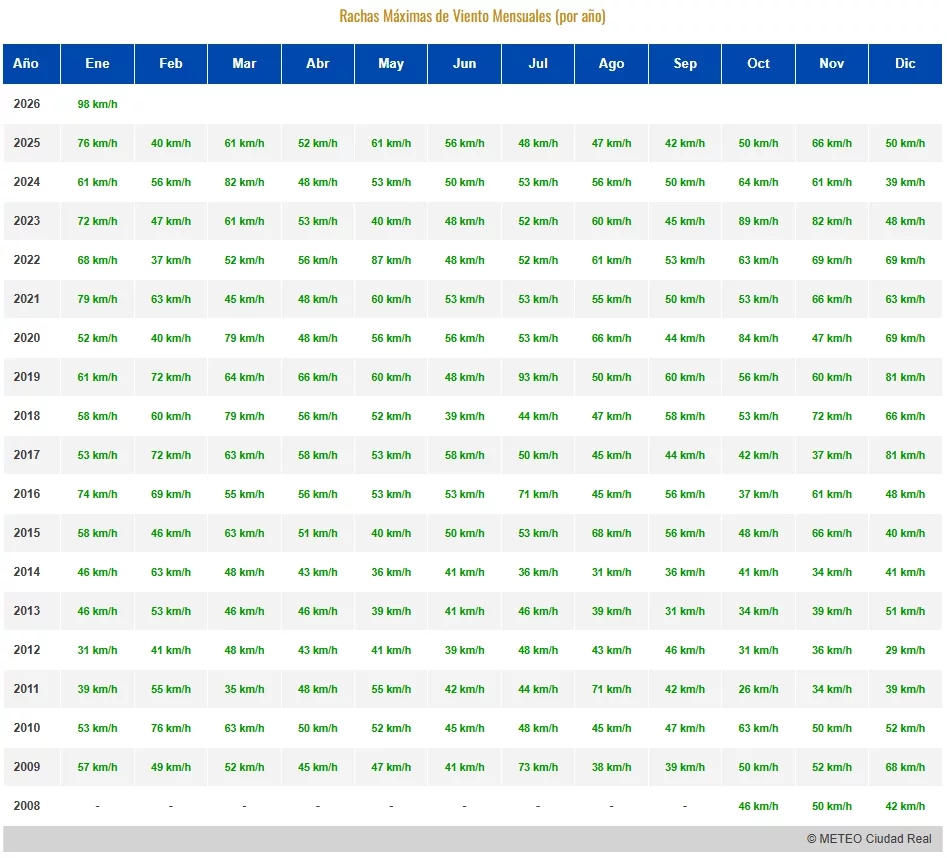Click the 'Oct' column header
This screenshot has height=858, width=947.
click(x=758, y=63)
